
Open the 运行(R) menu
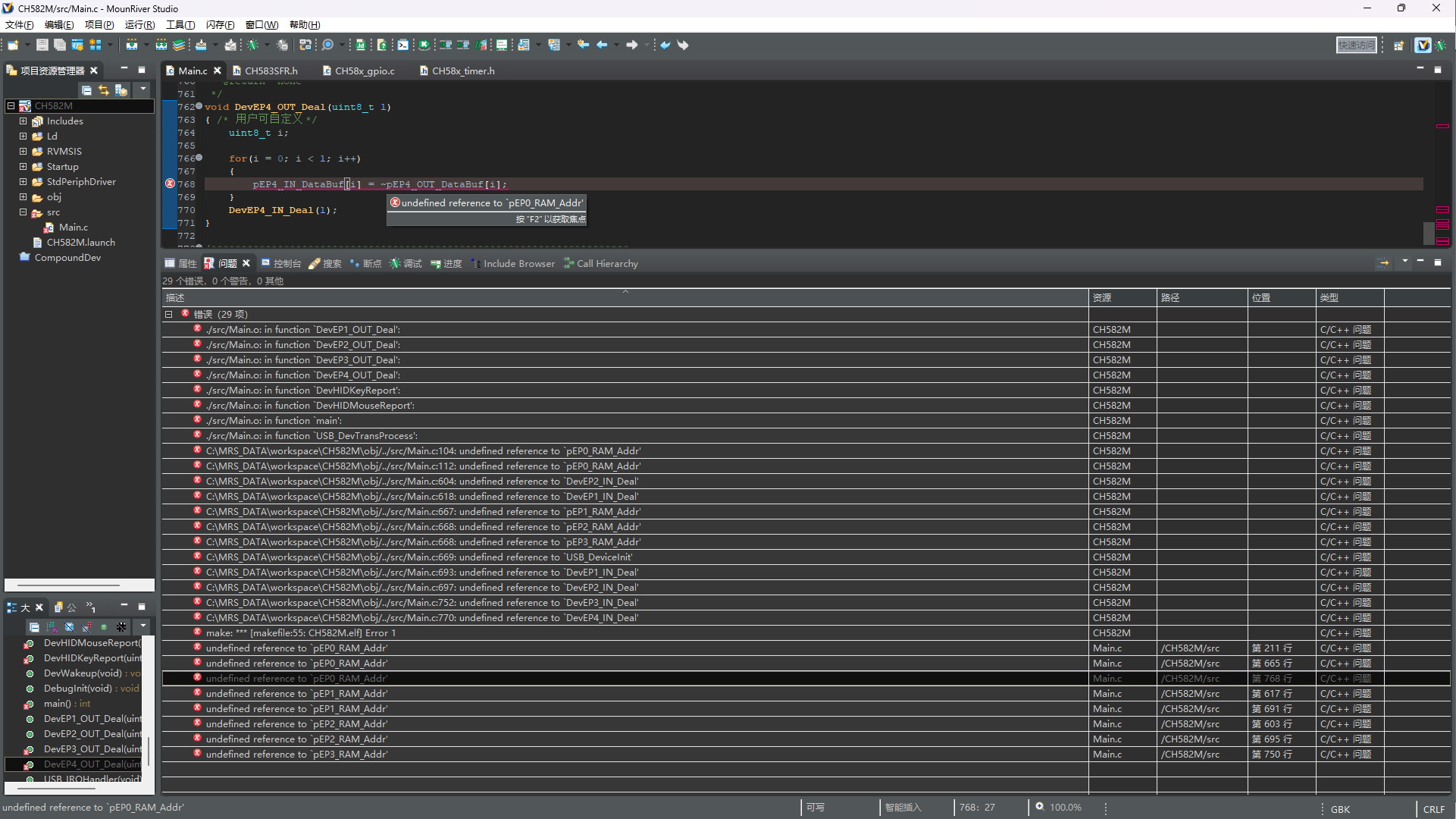[x=139, y=25]
